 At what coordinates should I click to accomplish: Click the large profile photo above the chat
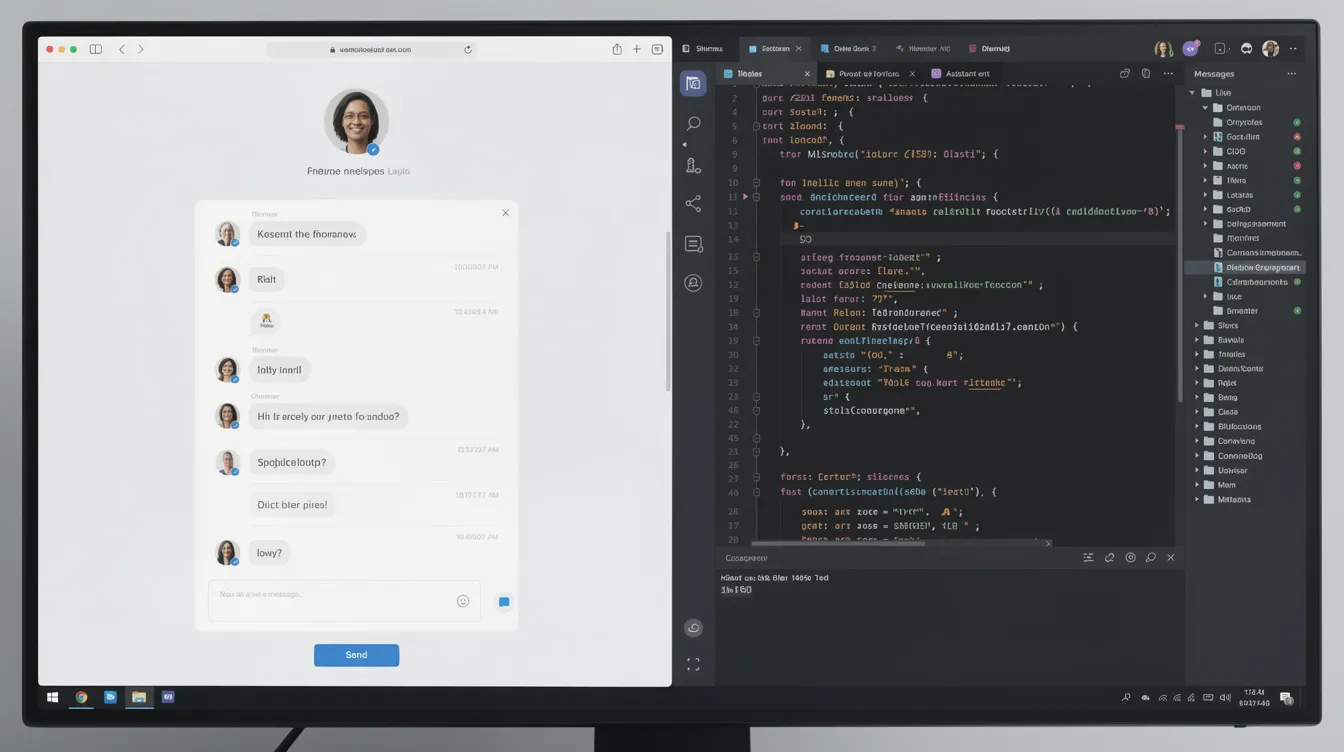click(356, 122)
